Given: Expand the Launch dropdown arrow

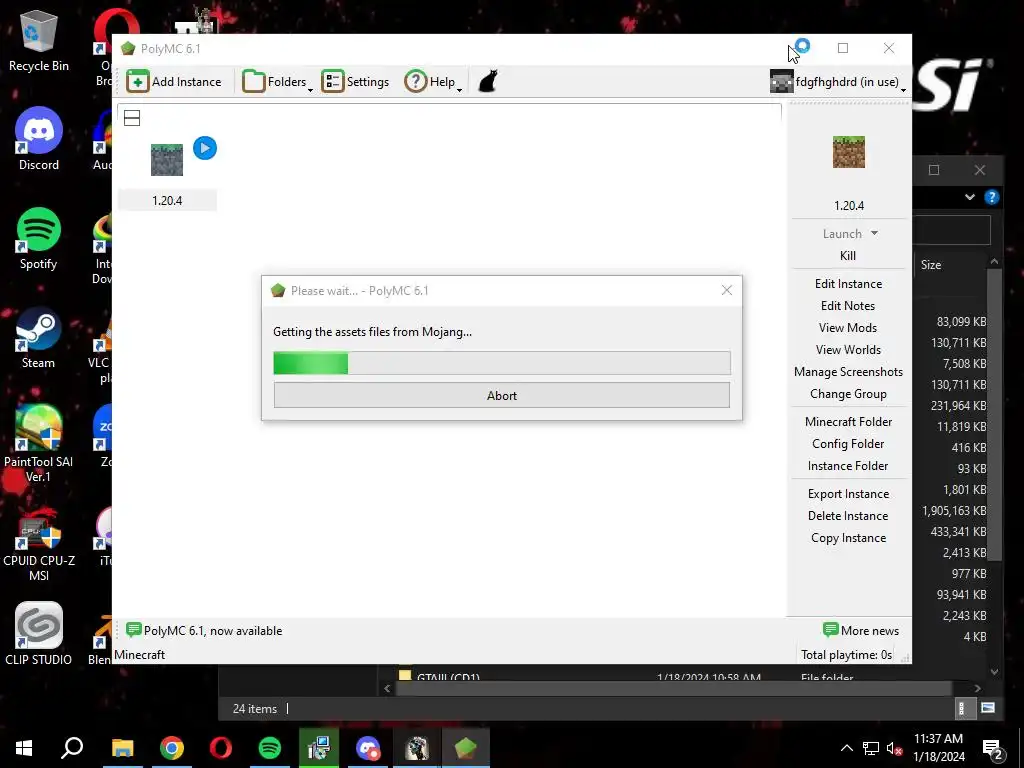Looking at the screenshot, I should click(874, 233).
